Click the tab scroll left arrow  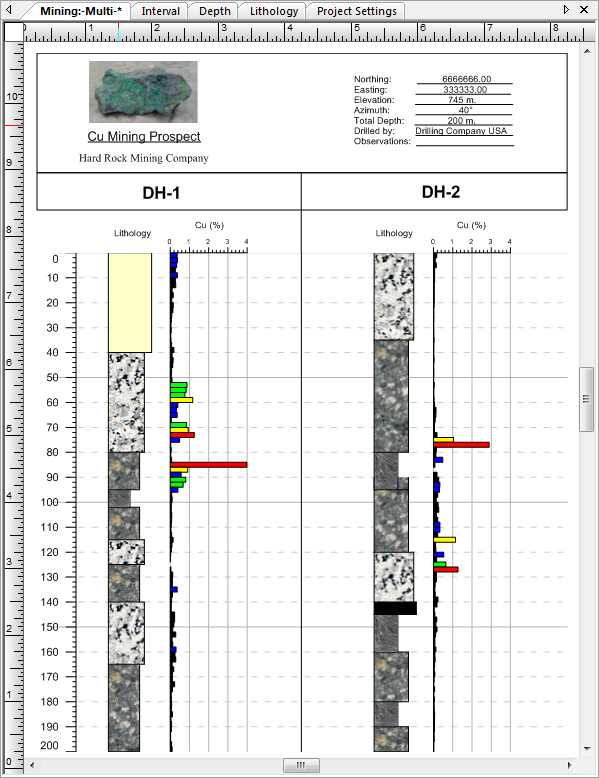point(8,9)
